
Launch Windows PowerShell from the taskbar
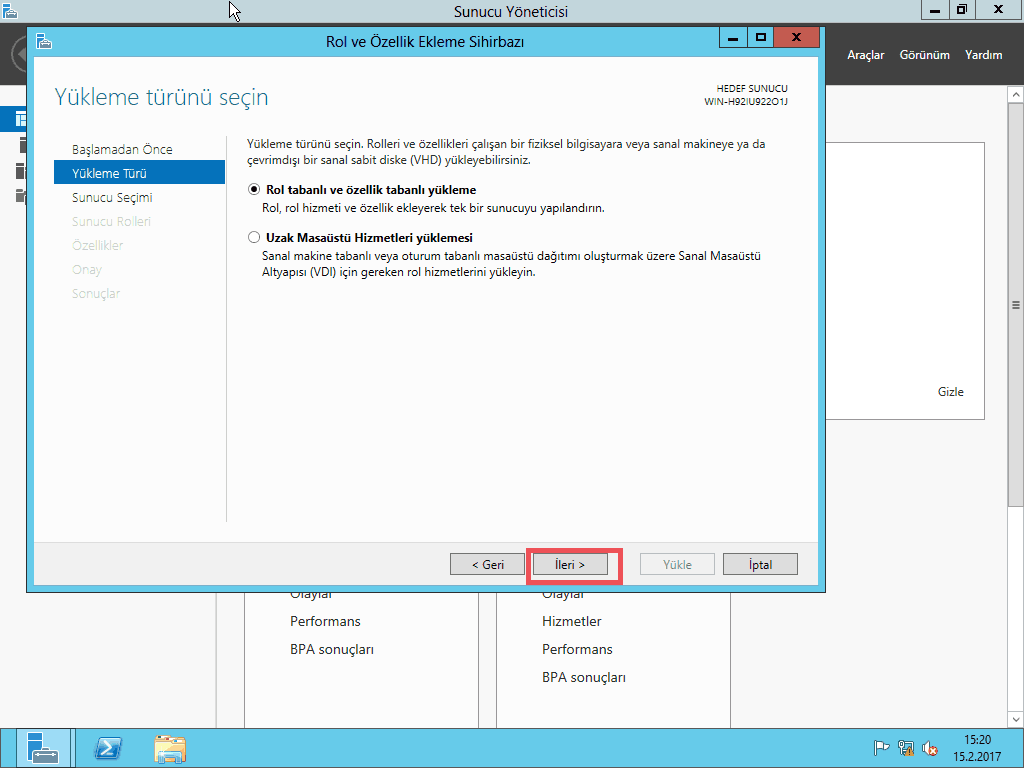pos(108,748)
